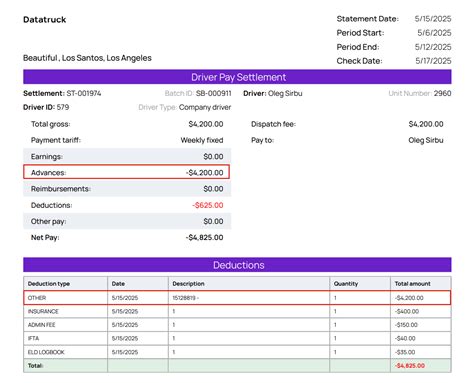The width and height of the screenshot is (474, 383).
Task: Select the Net Pay value -$4,825.00
Action: click(x=204, y=238)
